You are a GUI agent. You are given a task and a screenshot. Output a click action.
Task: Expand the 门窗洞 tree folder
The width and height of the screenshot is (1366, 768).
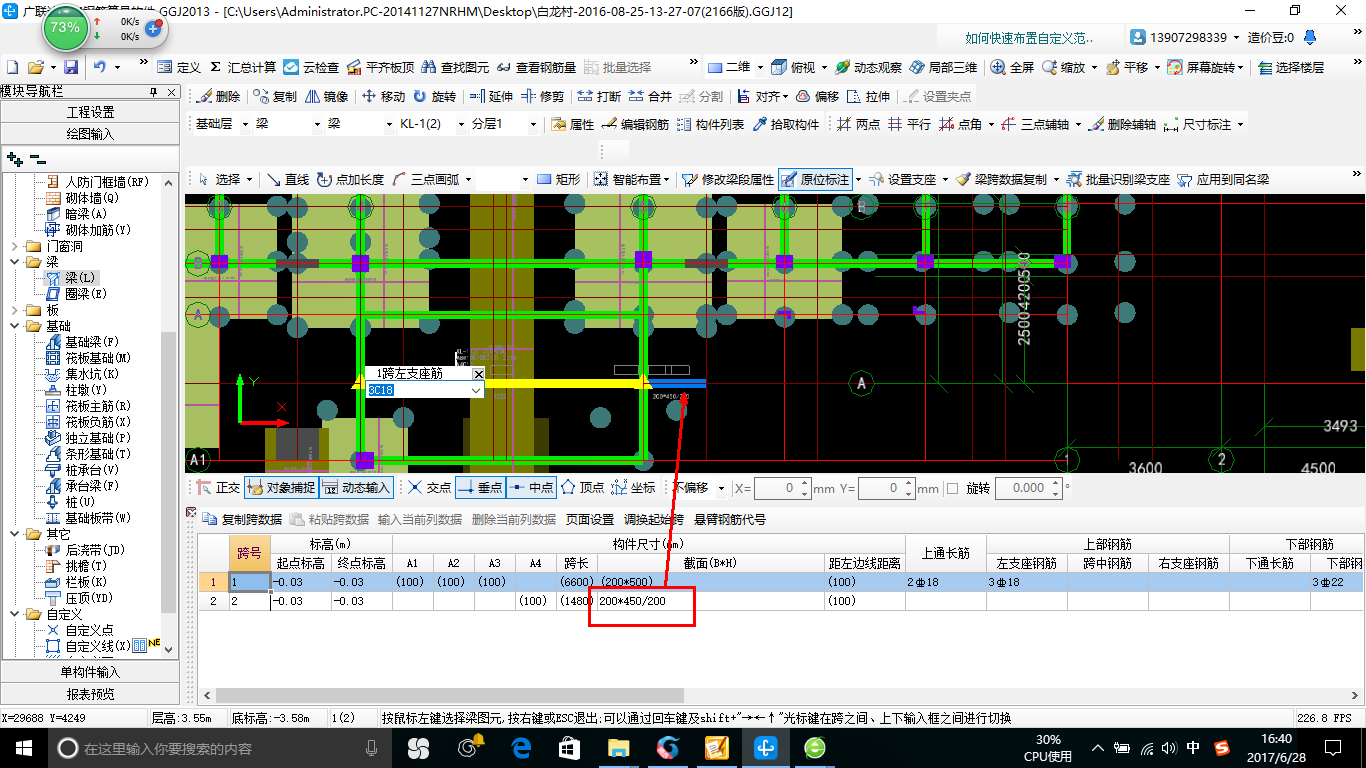pyautogui.click(x=13, y=246)
